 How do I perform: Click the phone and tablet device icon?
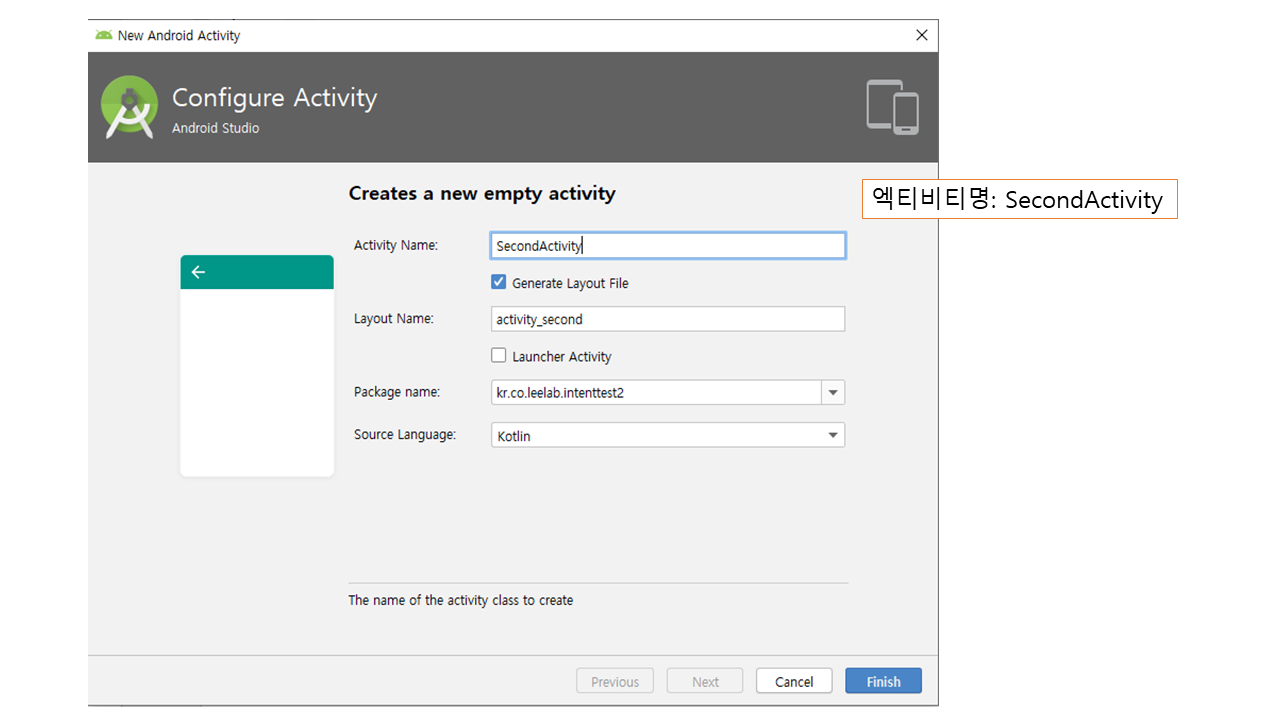892,107
